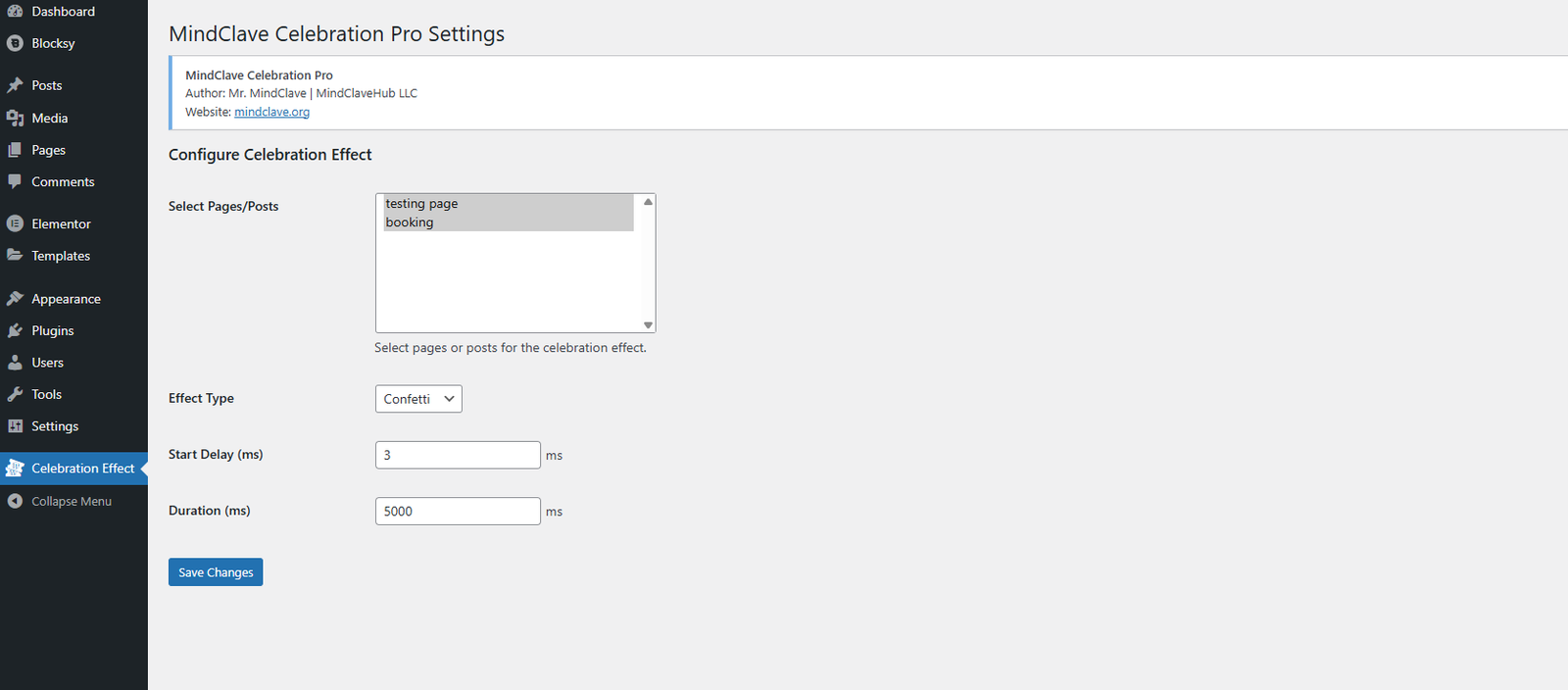Click the Plugins plug icon
The height and width of the screenshot is (690, 1568).
[15, 330]
